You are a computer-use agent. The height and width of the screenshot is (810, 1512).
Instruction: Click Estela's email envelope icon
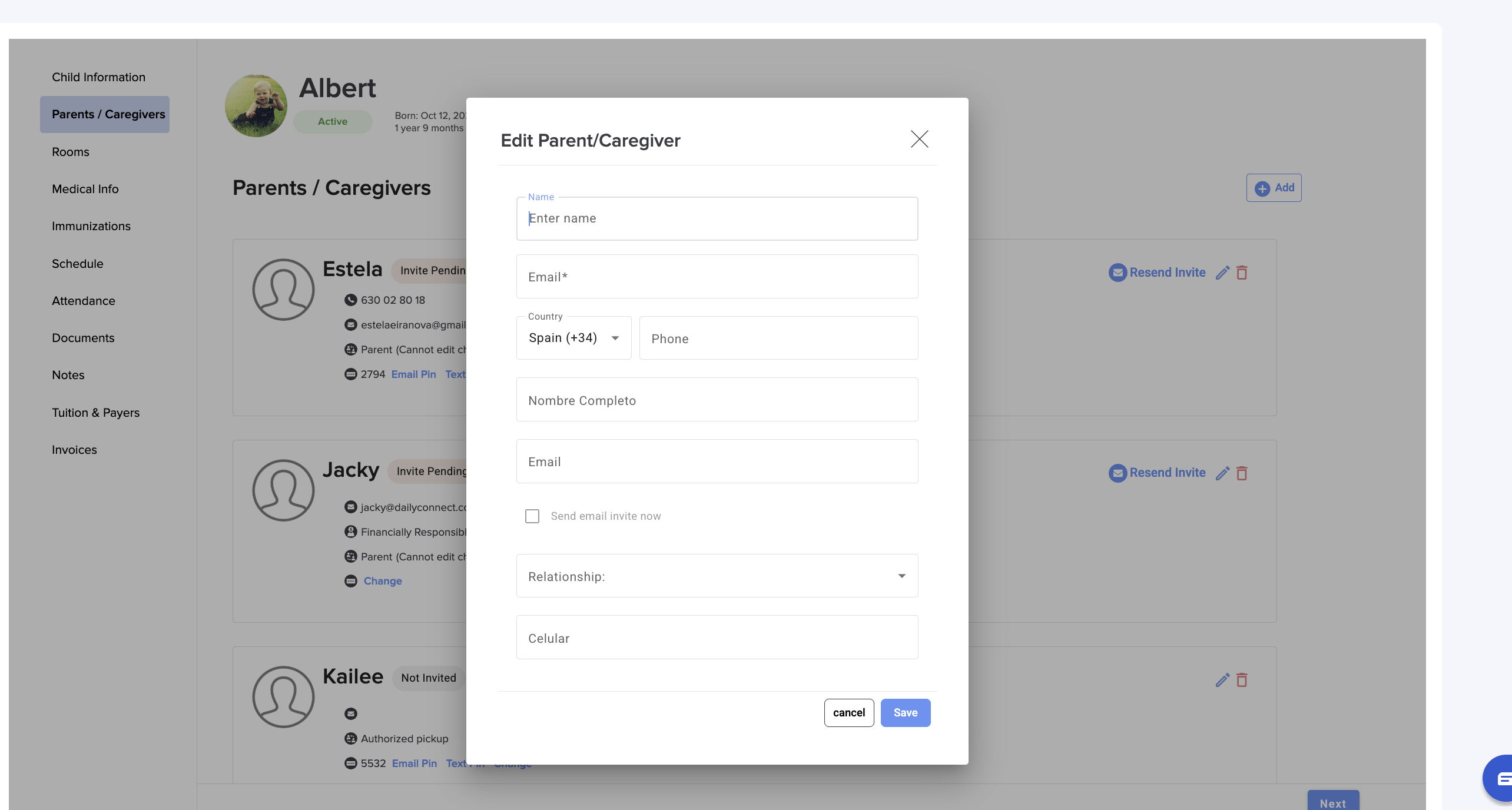click(350, 325)
